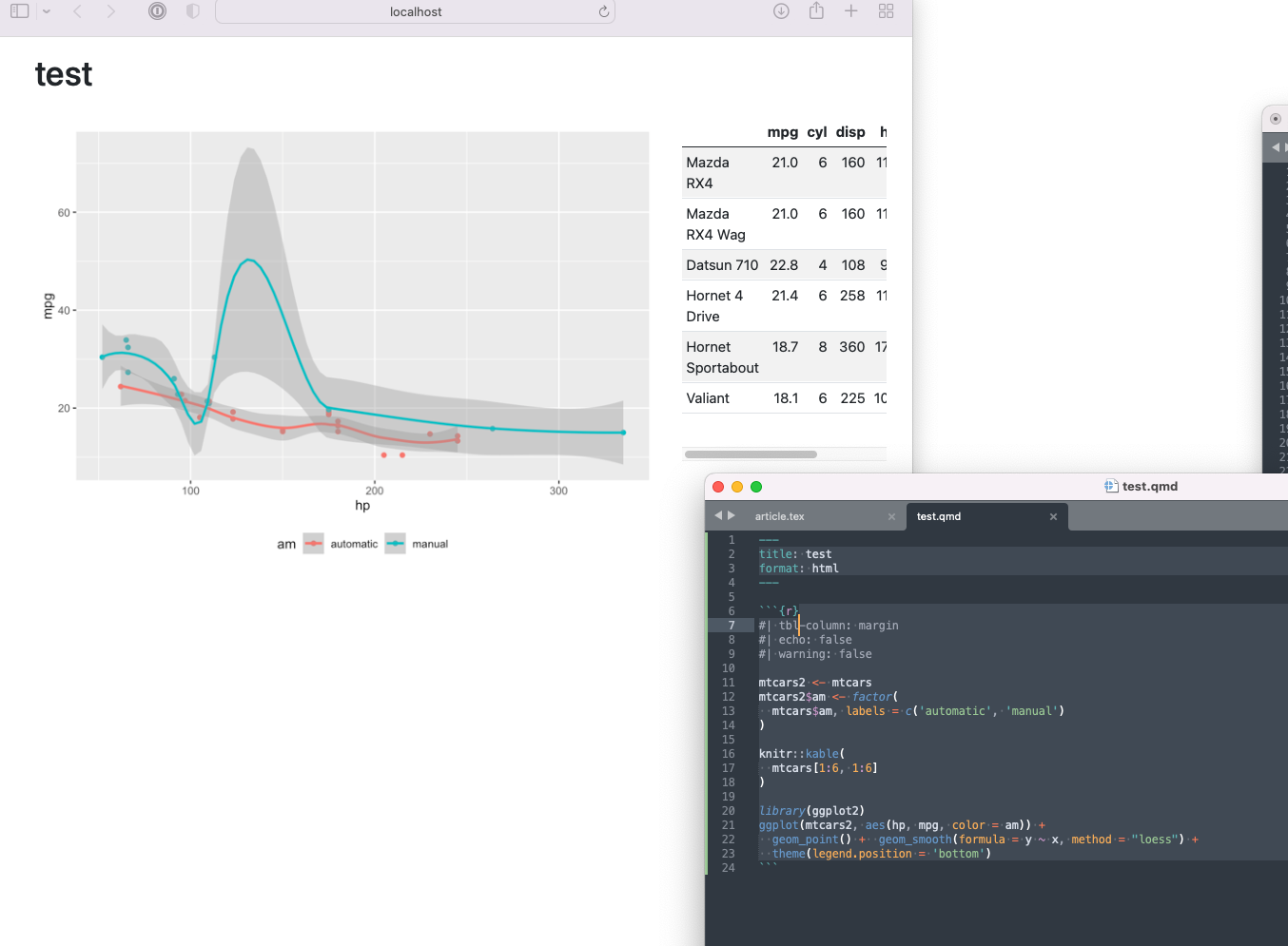1288x946 pixels.
Task: Click the mpg axis title on plot
Action: pos(49,306)
